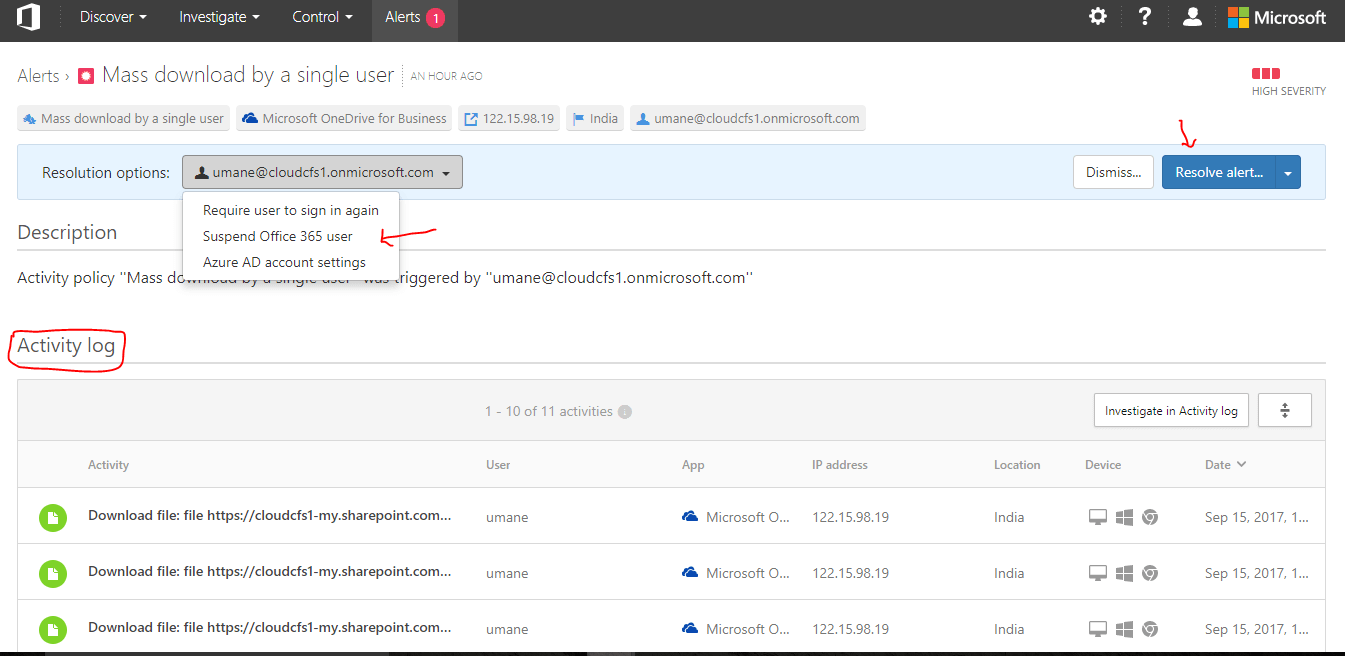Click the umane@cloudcfs1.onmicrosoft.com user tag

(x=748, y=118)
